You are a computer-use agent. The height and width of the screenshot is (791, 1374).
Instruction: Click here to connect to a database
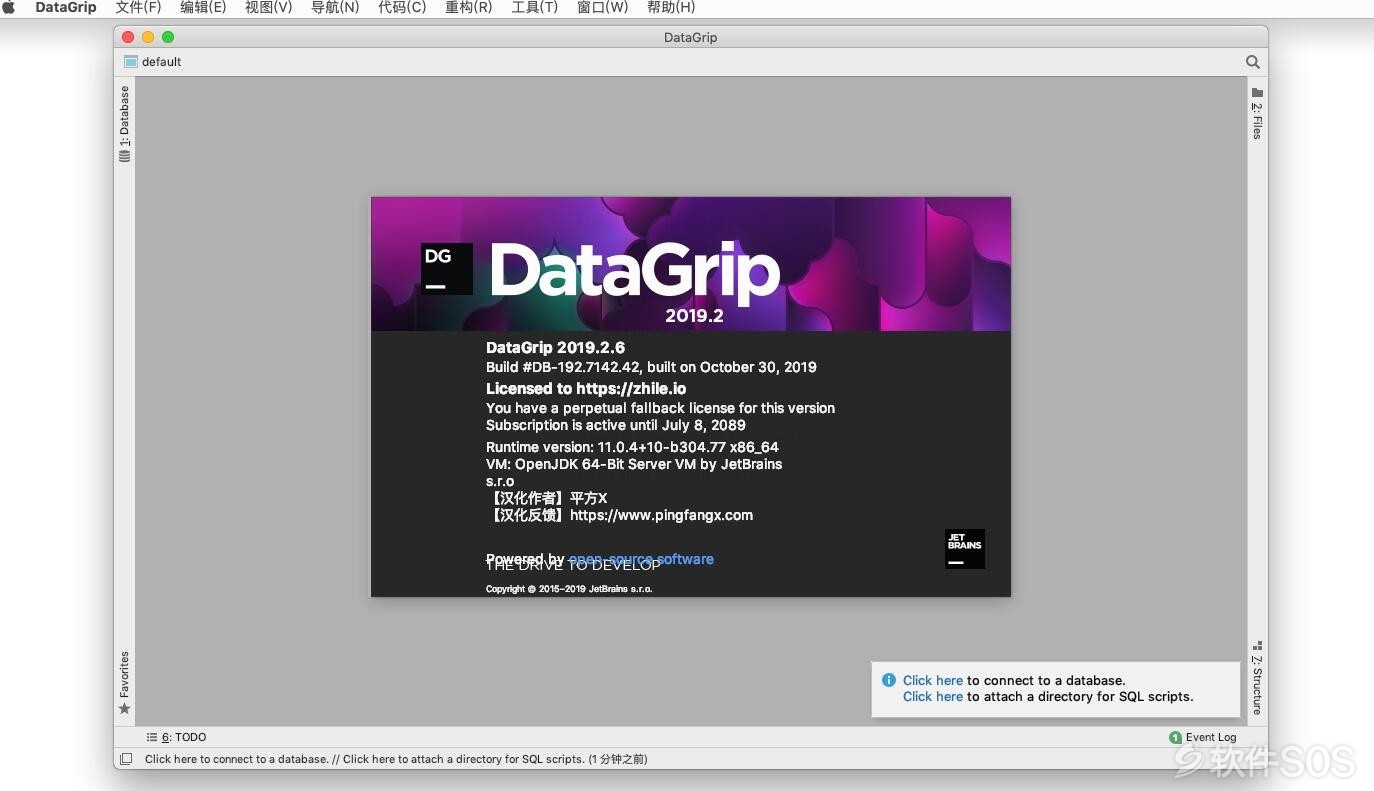(933, 680)
